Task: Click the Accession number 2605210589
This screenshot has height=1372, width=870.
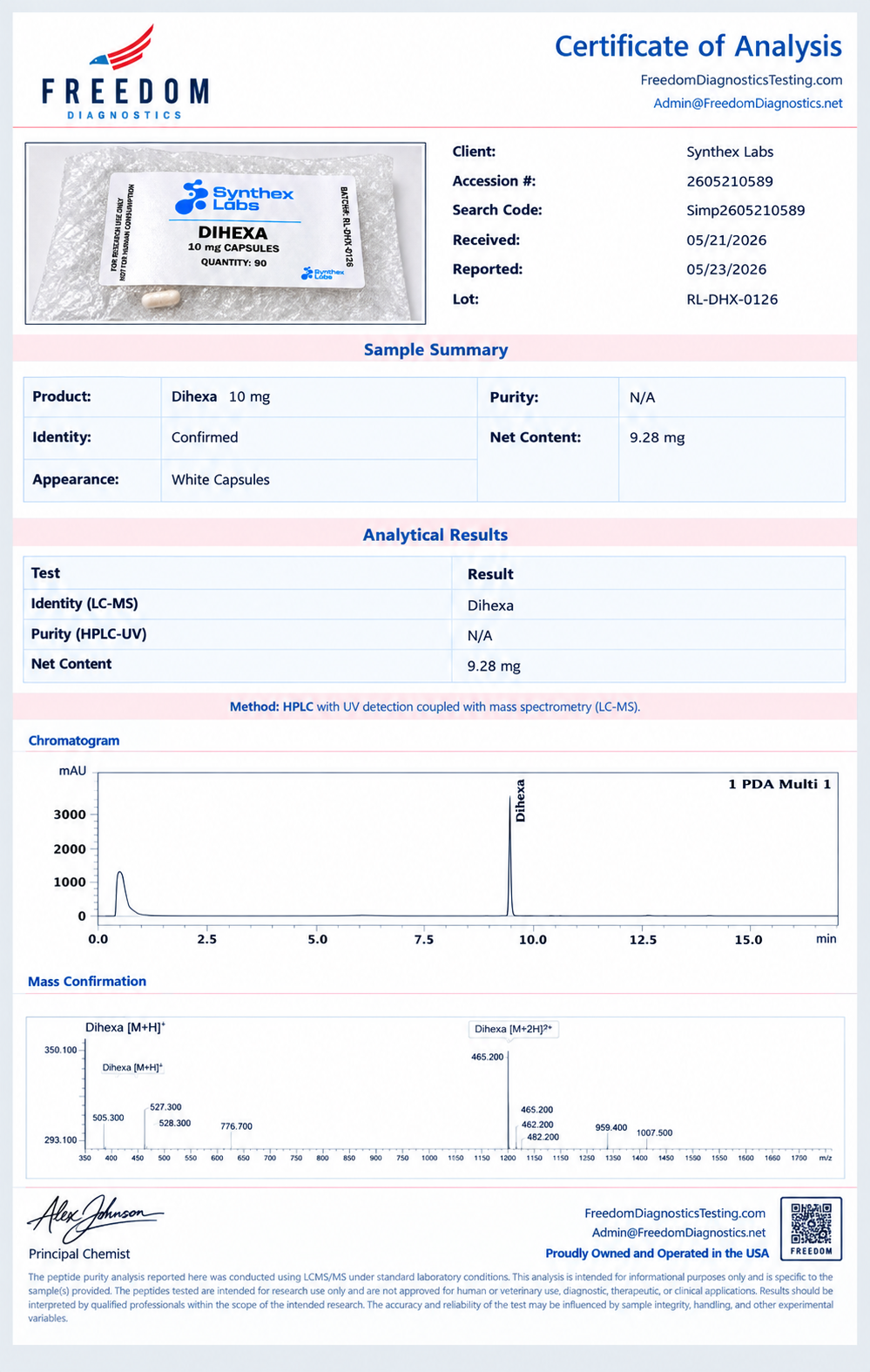Action: point(730,181)
